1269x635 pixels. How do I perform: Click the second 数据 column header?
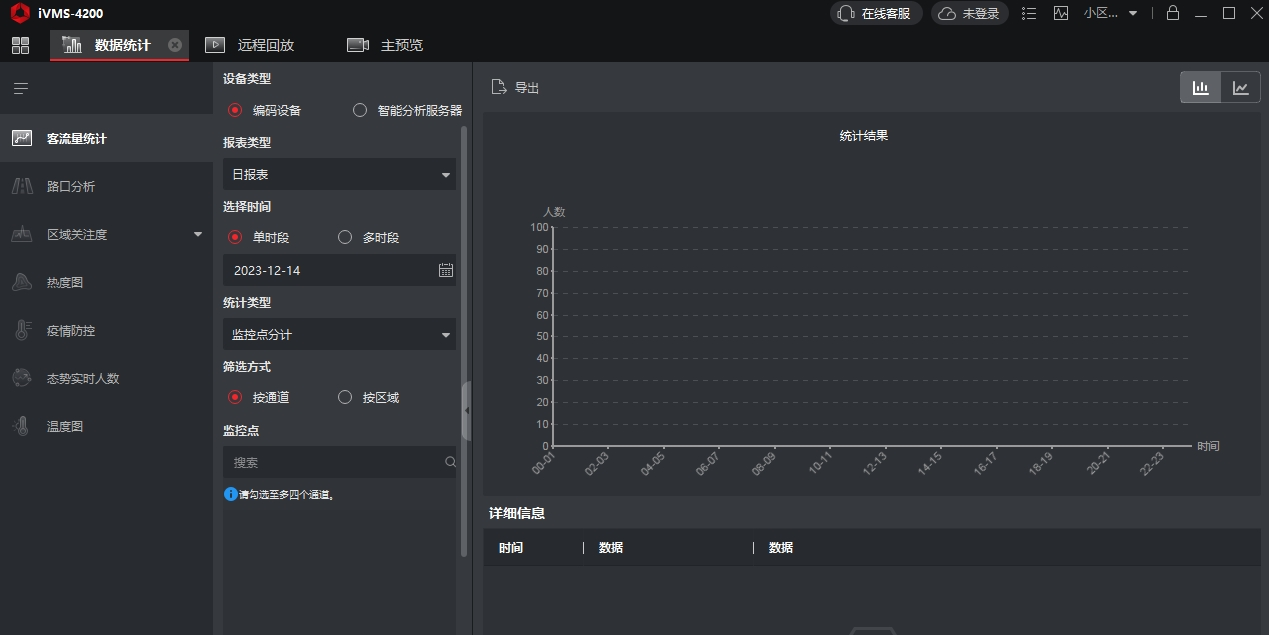click(x=781, y=548)
